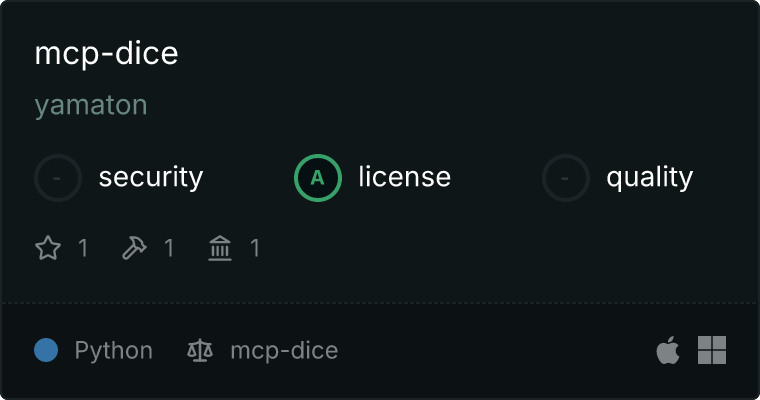The width and height of the screenshot is (760, 400).
Task: Click the blue Python language dot
Action: click(x=46, y=350)
